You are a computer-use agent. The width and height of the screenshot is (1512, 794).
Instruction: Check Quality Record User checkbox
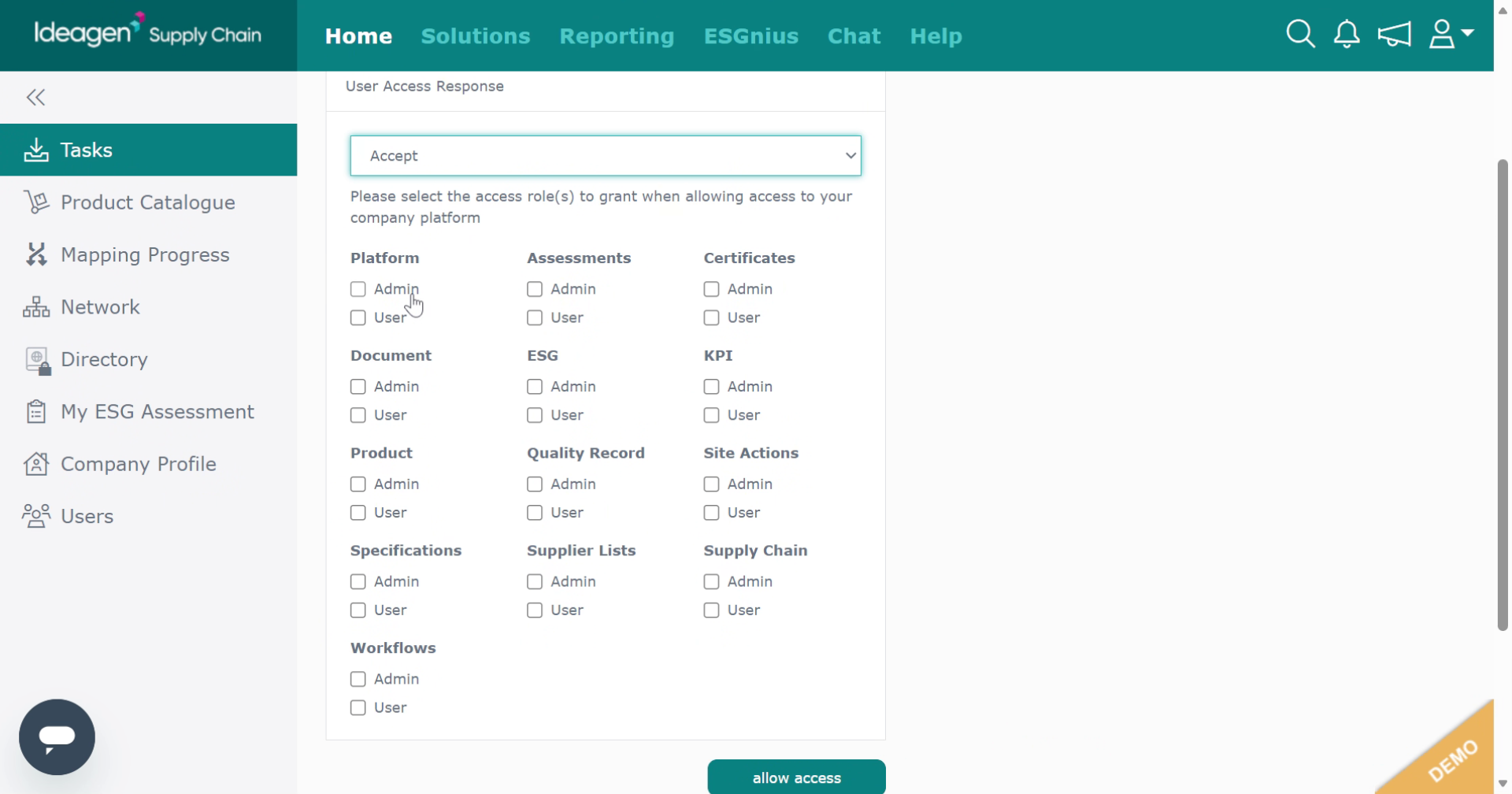(535, 513)
